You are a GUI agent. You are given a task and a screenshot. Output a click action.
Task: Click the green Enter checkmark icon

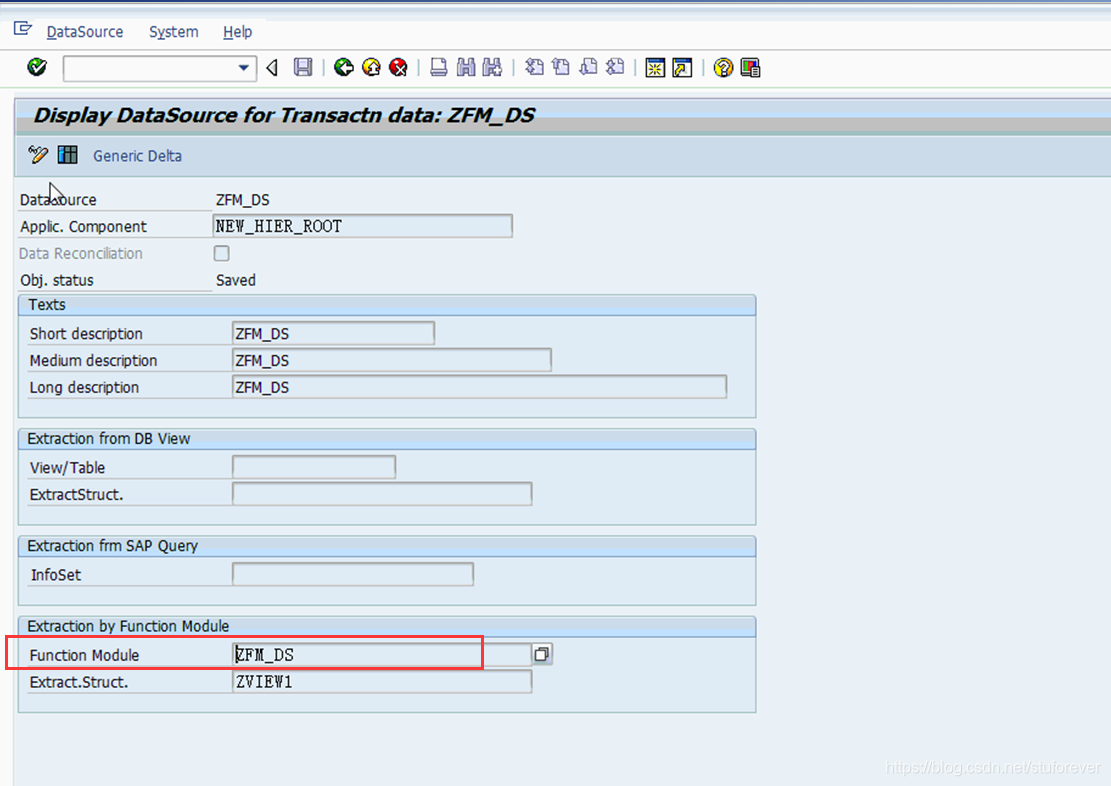click(x=37, y=67)
